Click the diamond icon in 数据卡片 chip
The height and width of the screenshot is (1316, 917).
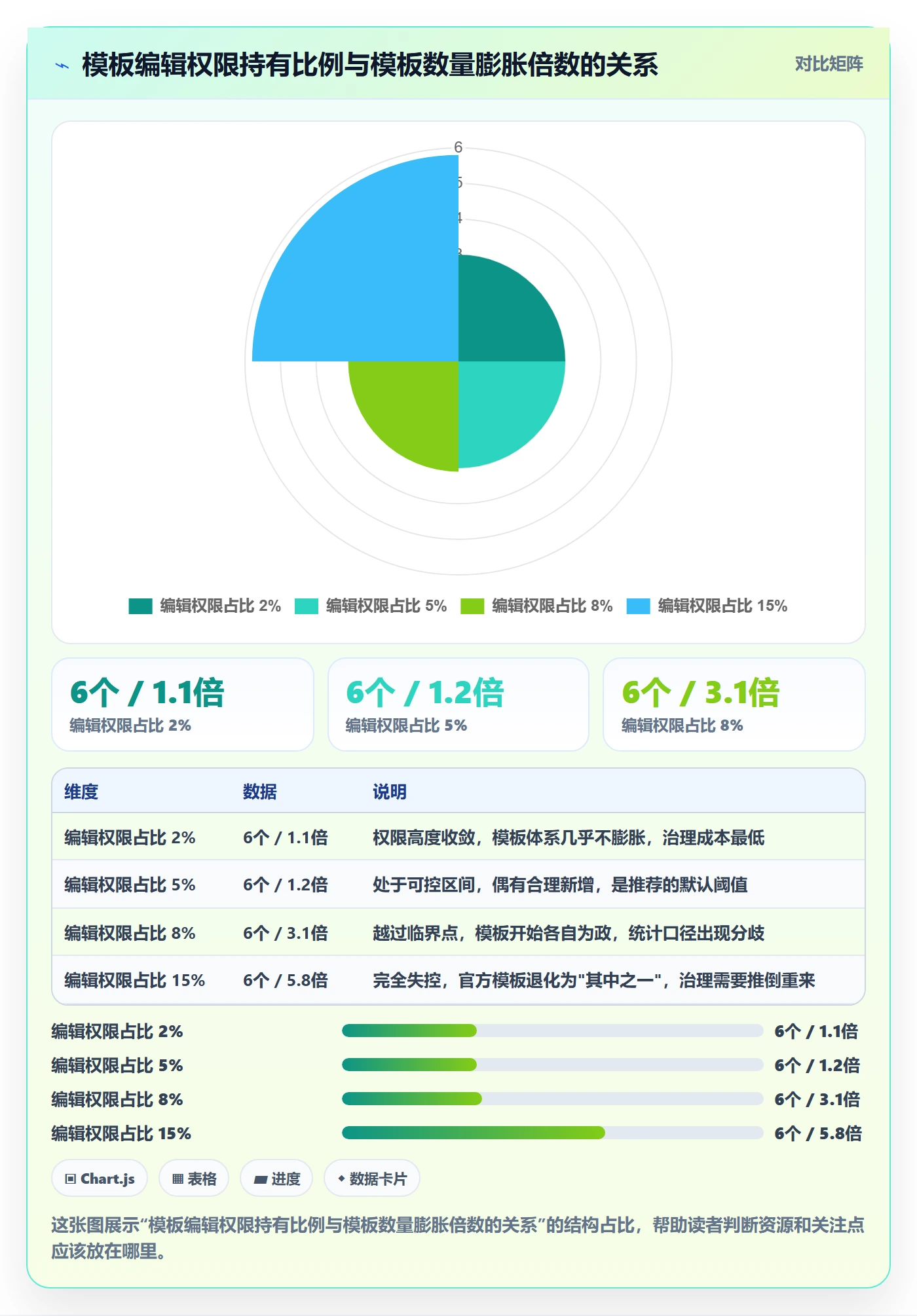(x=341, y=1179)
